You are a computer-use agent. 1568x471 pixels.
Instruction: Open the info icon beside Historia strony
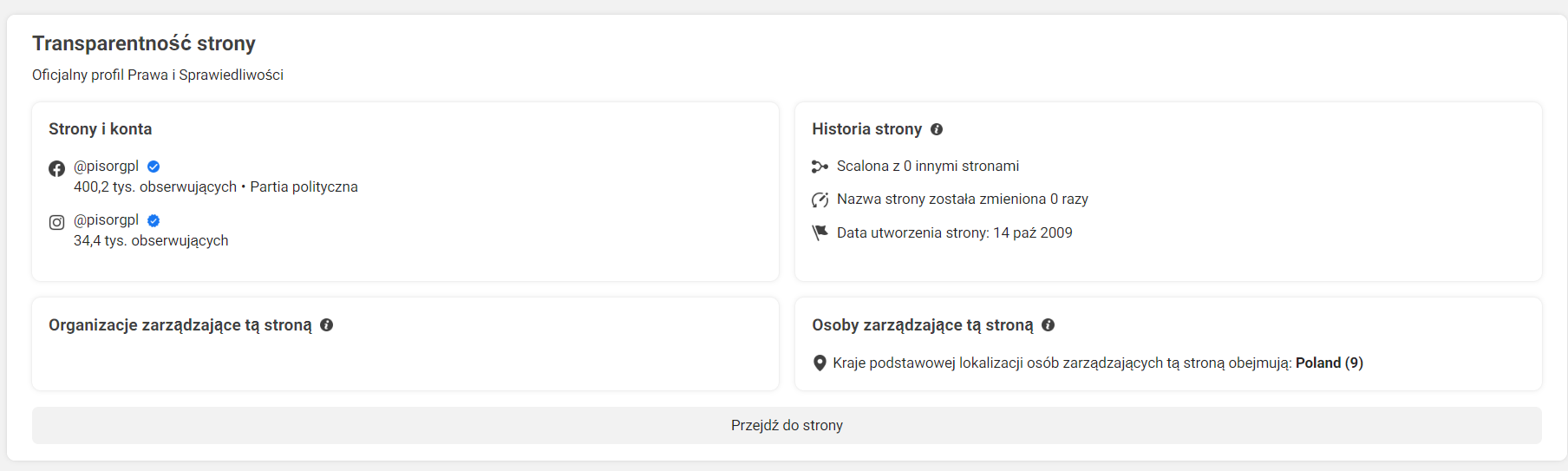coord(937,129)
